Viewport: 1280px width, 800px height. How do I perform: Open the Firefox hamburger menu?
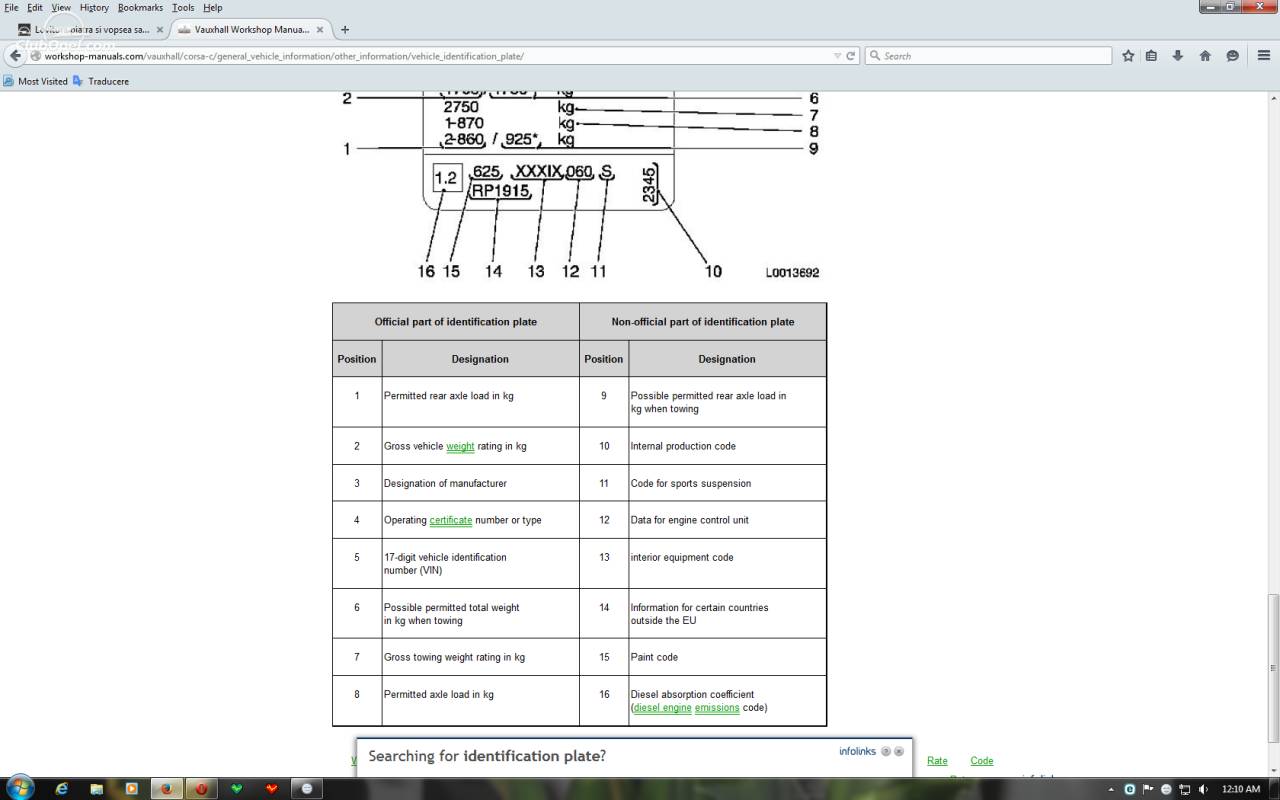click(x=1264, y=56)
